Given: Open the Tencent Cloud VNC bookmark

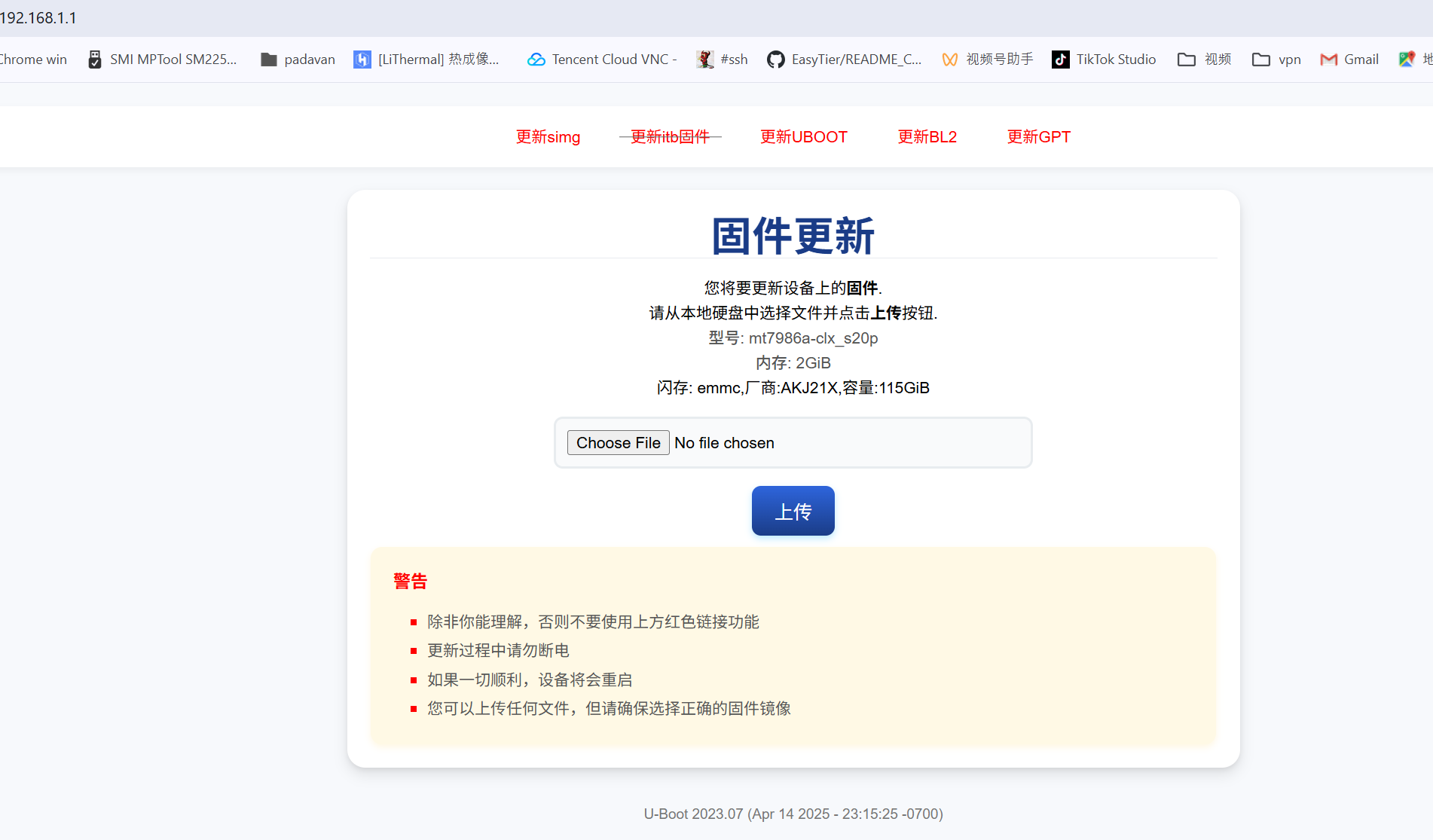Looking at the screenshot, I should point(602,60).
